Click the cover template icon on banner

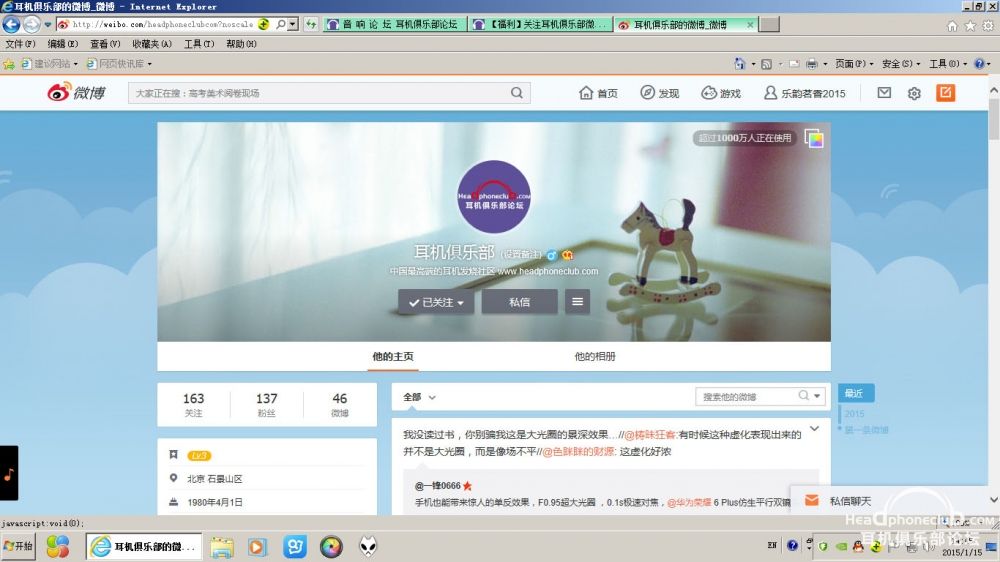coord(814,138)
